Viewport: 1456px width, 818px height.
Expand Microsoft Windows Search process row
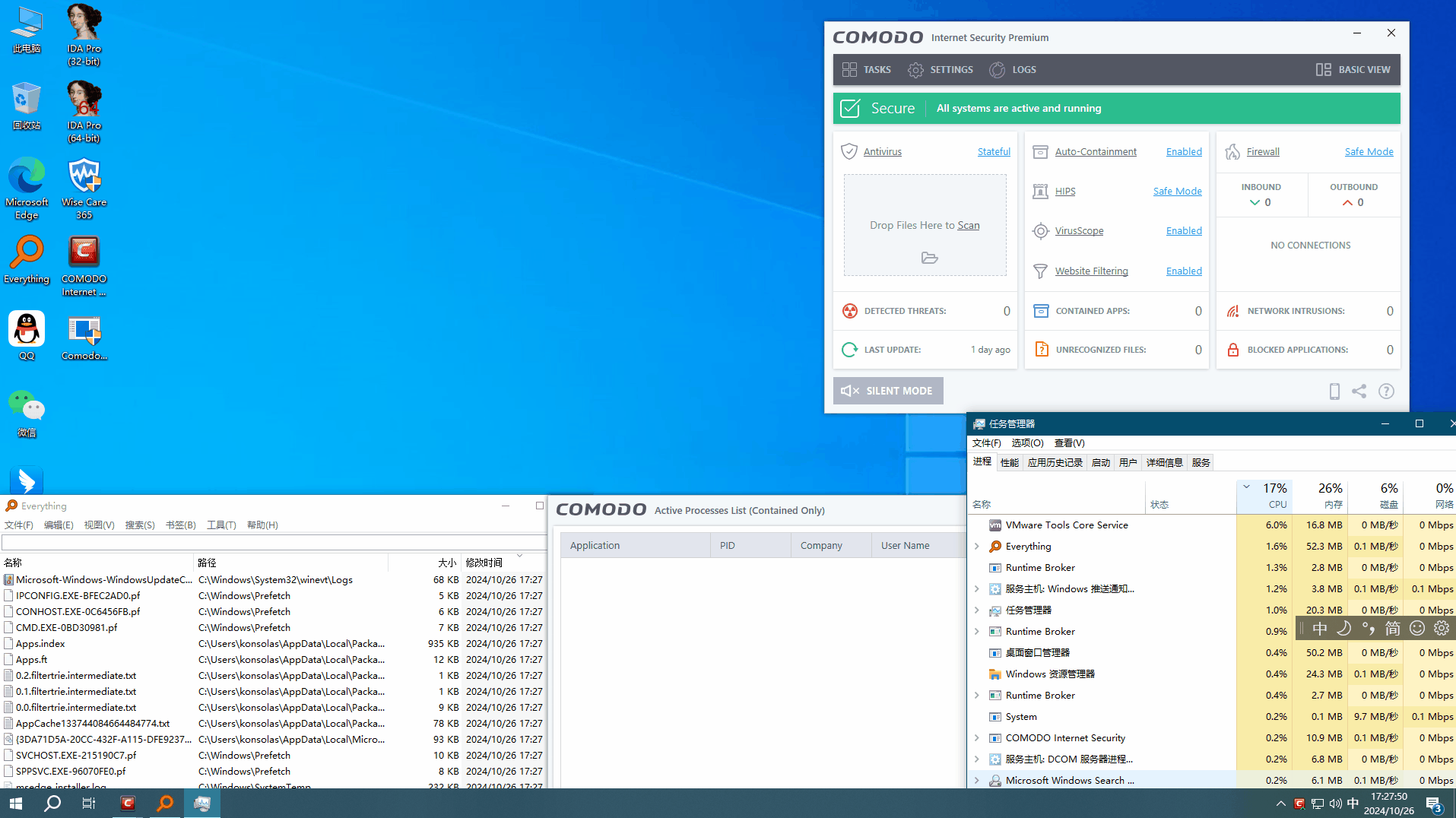[x=977, y=781]
